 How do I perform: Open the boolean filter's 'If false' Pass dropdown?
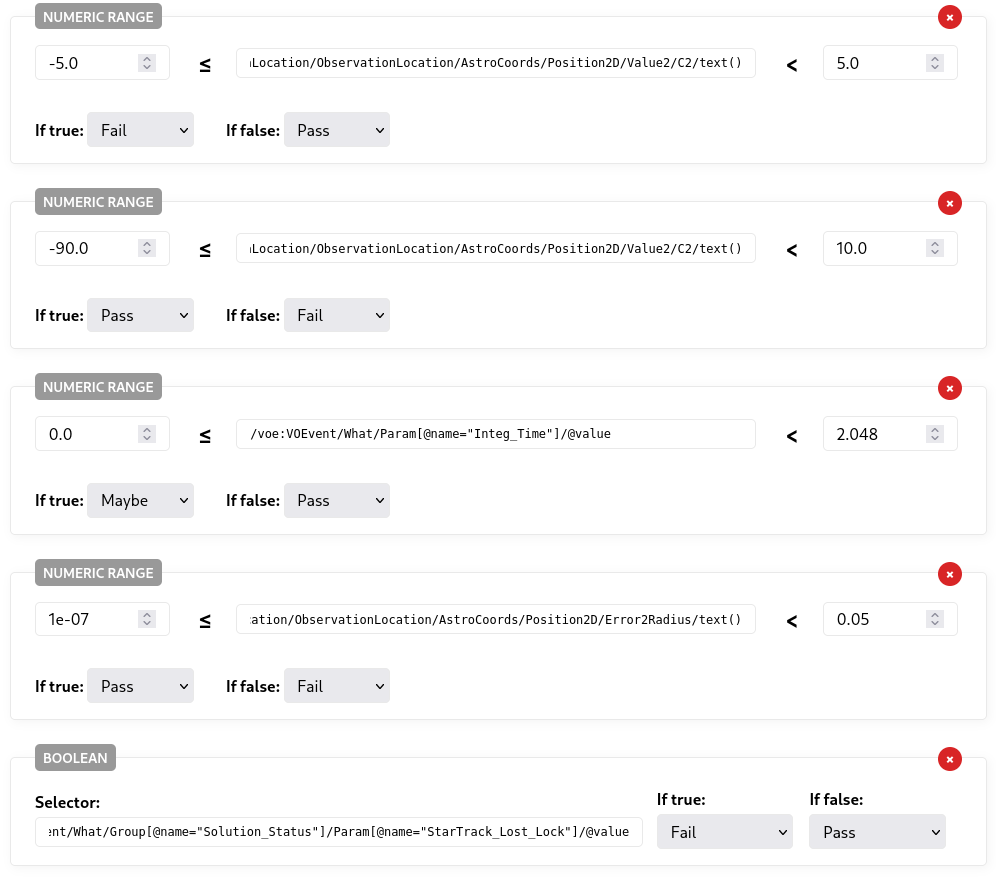coord(877,832)
